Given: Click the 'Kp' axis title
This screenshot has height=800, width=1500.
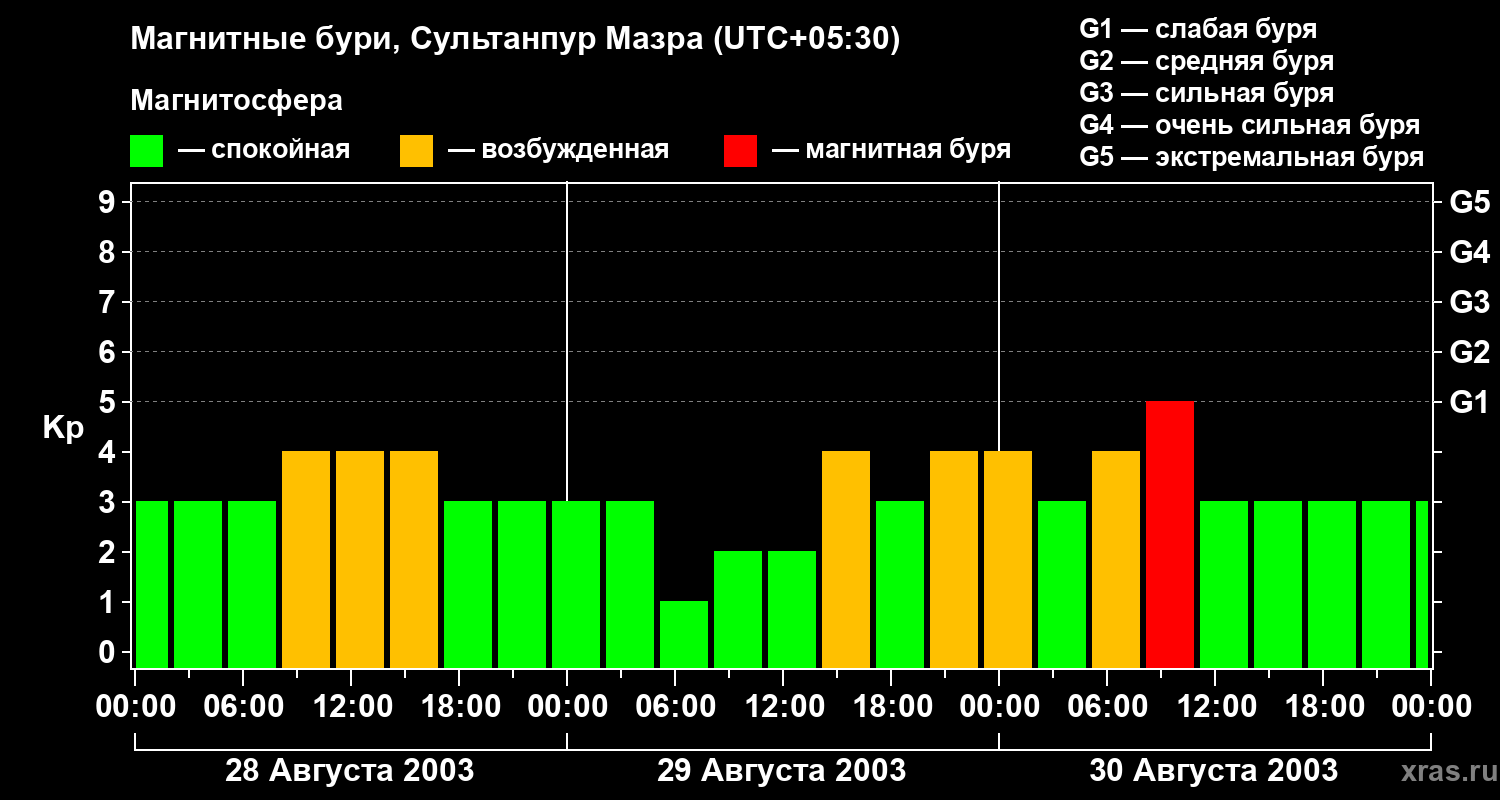Looking at the screenshot, I should [63, 429].
